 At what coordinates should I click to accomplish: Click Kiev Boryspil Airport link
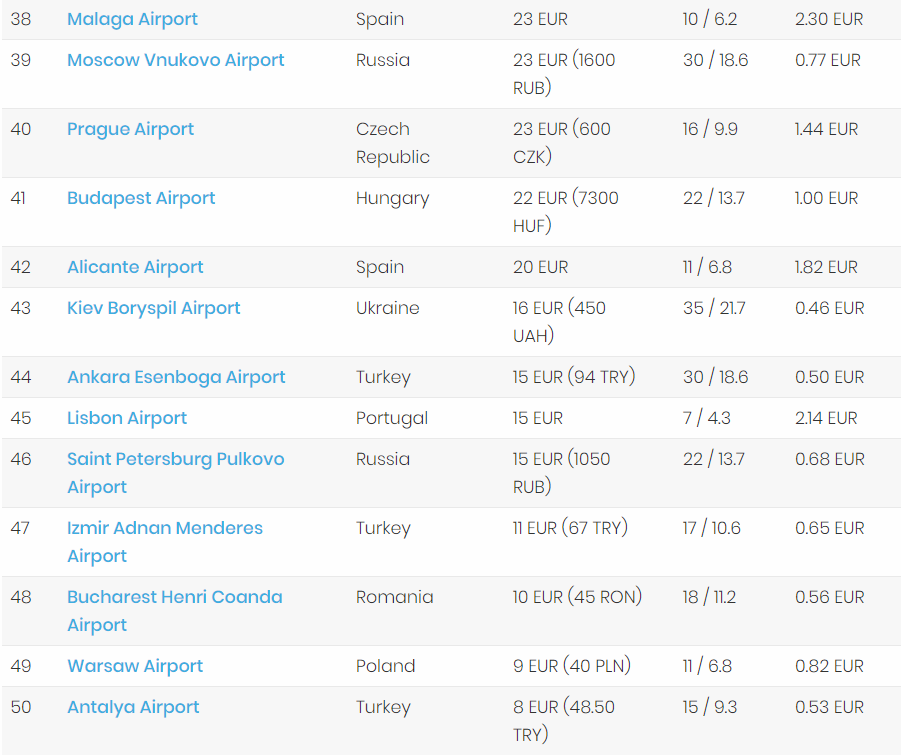click(x=153, y=308)
